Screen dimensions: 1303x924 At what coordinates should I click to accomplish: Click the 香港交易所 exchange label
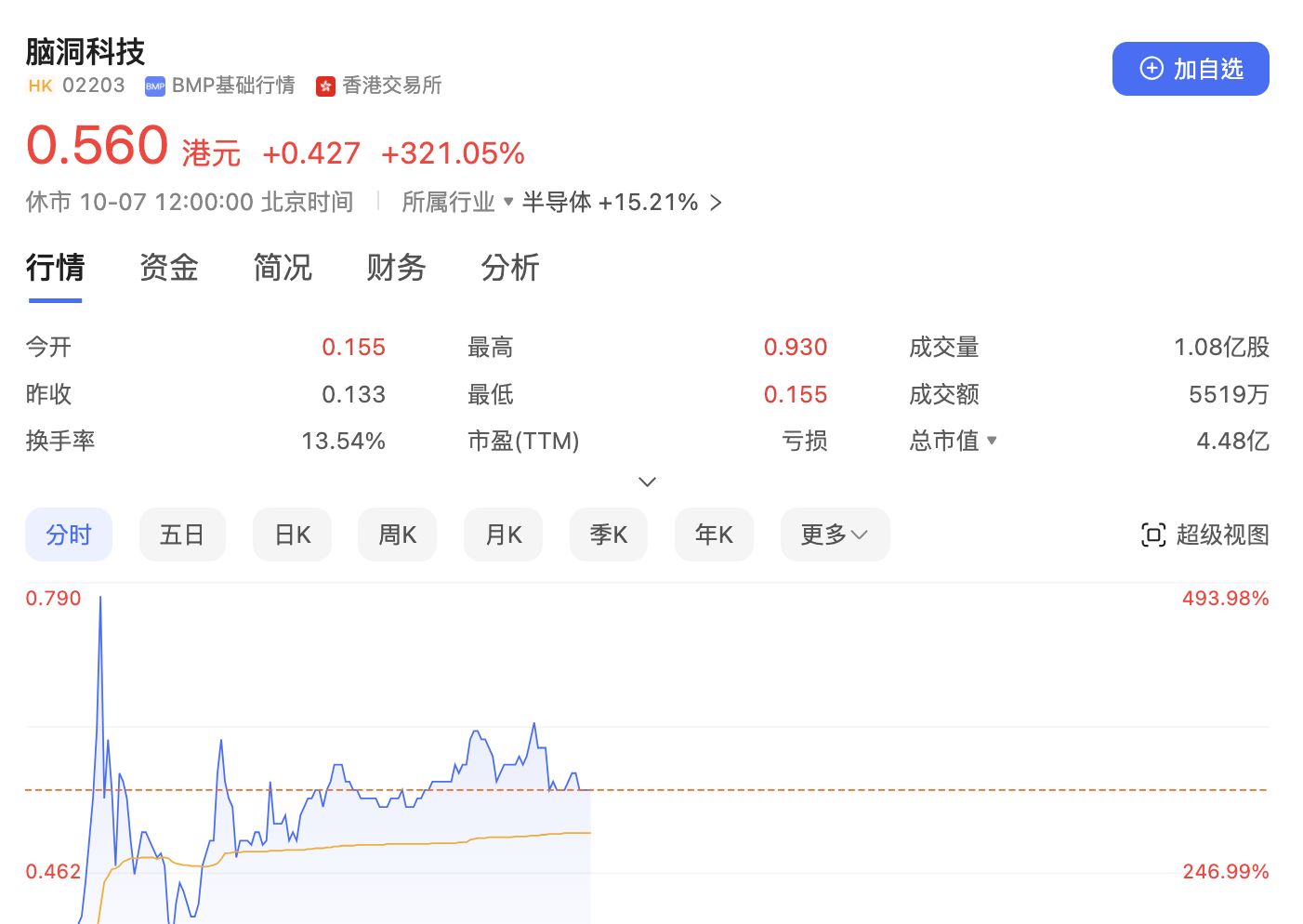pos(392,86)
